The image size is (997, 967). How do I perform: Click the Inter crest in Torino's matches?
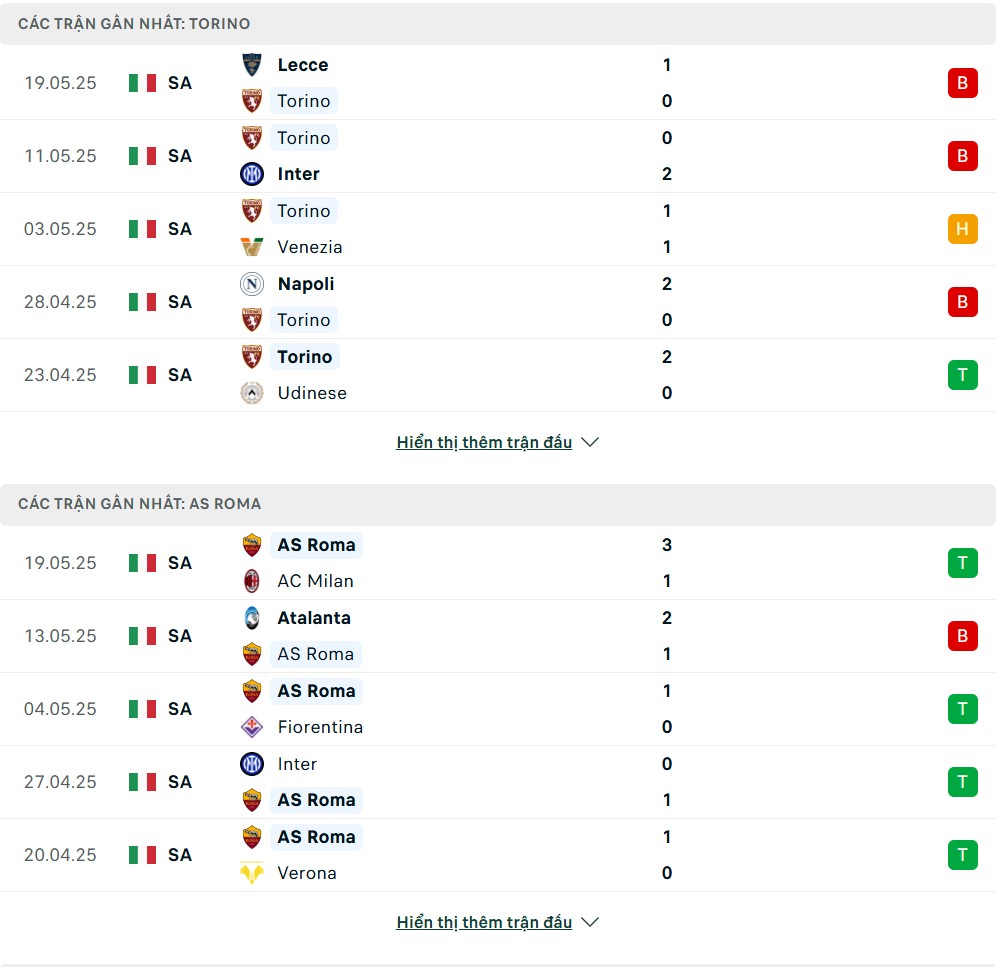point(252,174)
